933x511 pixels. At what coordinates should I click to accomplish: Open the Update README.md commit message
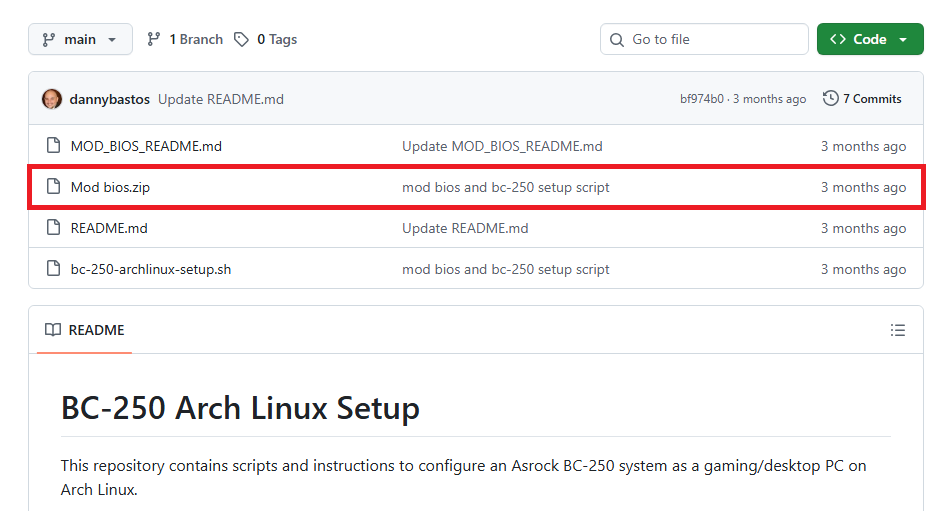point(221,99)
